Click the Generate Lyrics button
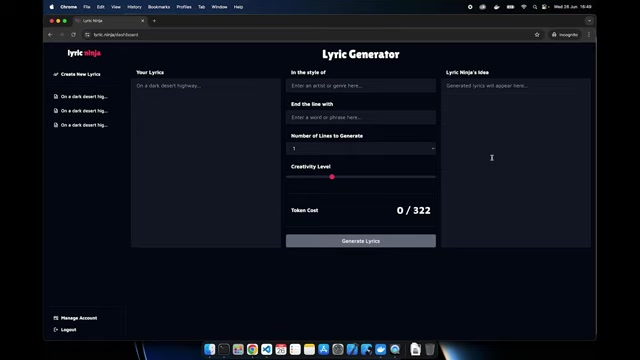Image resolution: width=640 pixels, height=360 pixels. coord(361,241)
